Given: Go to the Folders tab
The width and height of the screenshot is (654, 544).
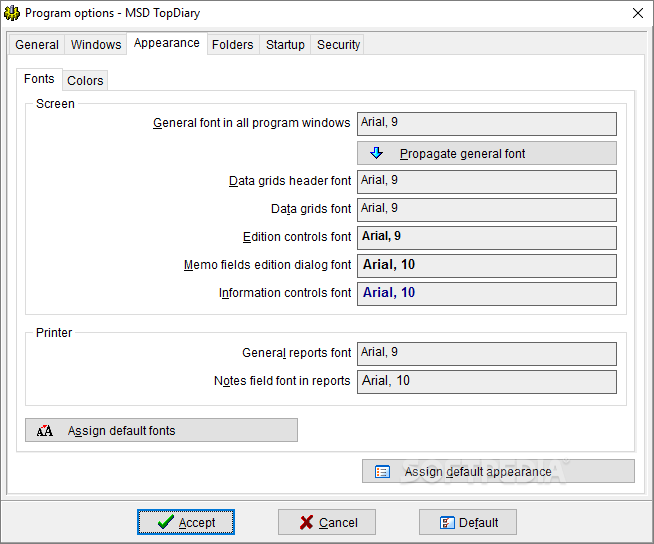Looking at the screenshot, I should pos(232,44).
